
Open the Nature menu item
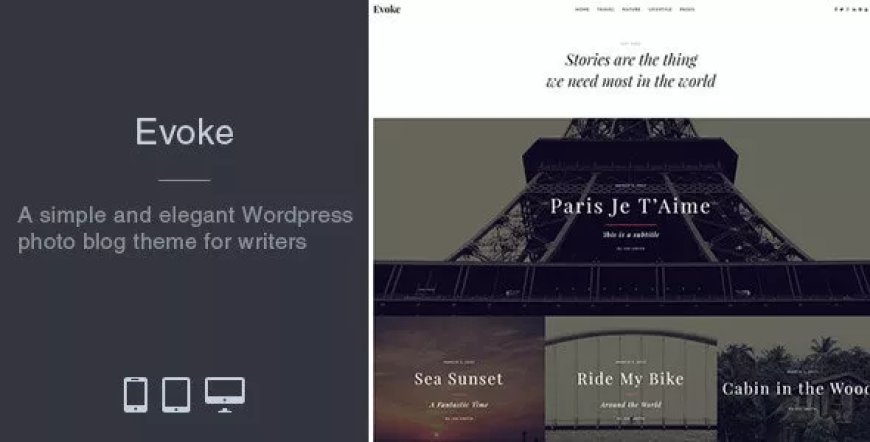point(631,9)
